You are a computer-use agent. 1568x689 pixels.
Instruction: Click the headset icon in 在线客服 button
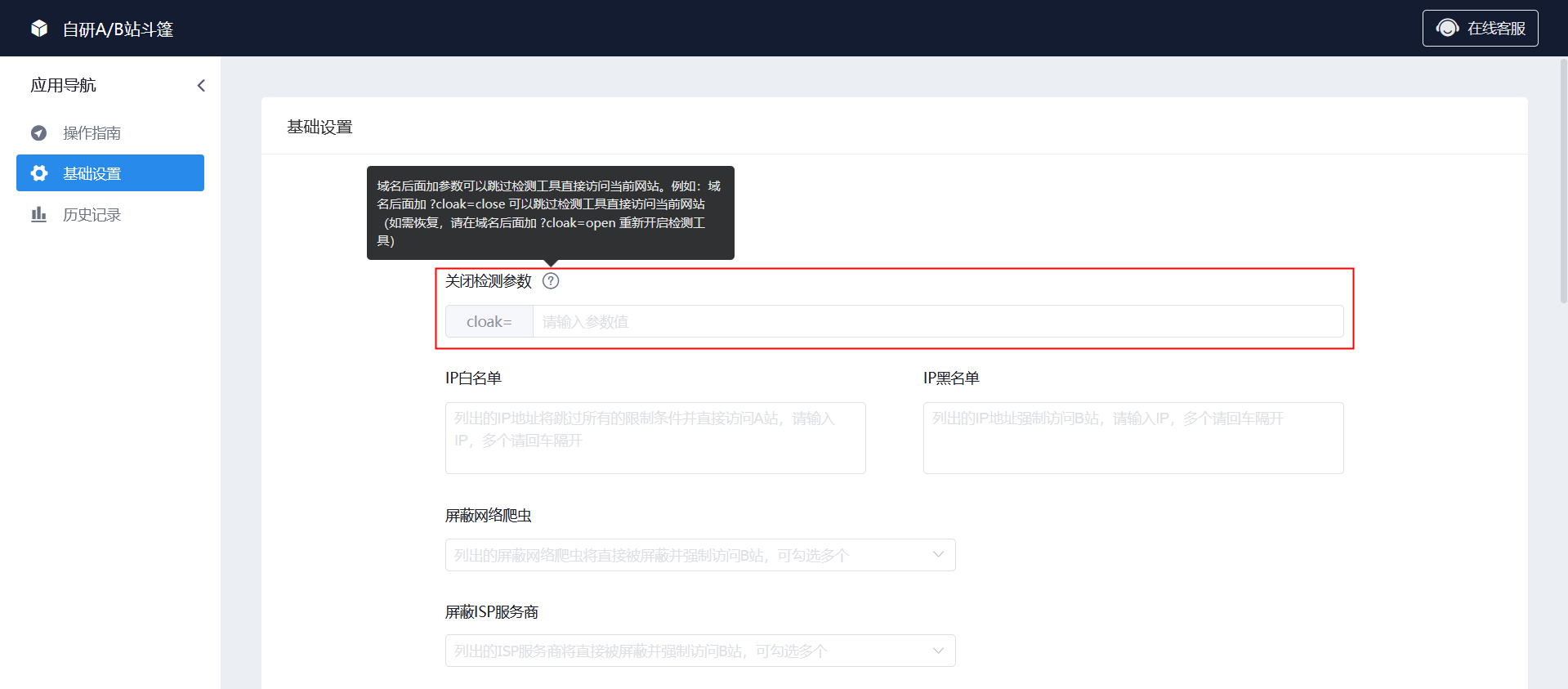[1447, 28]
